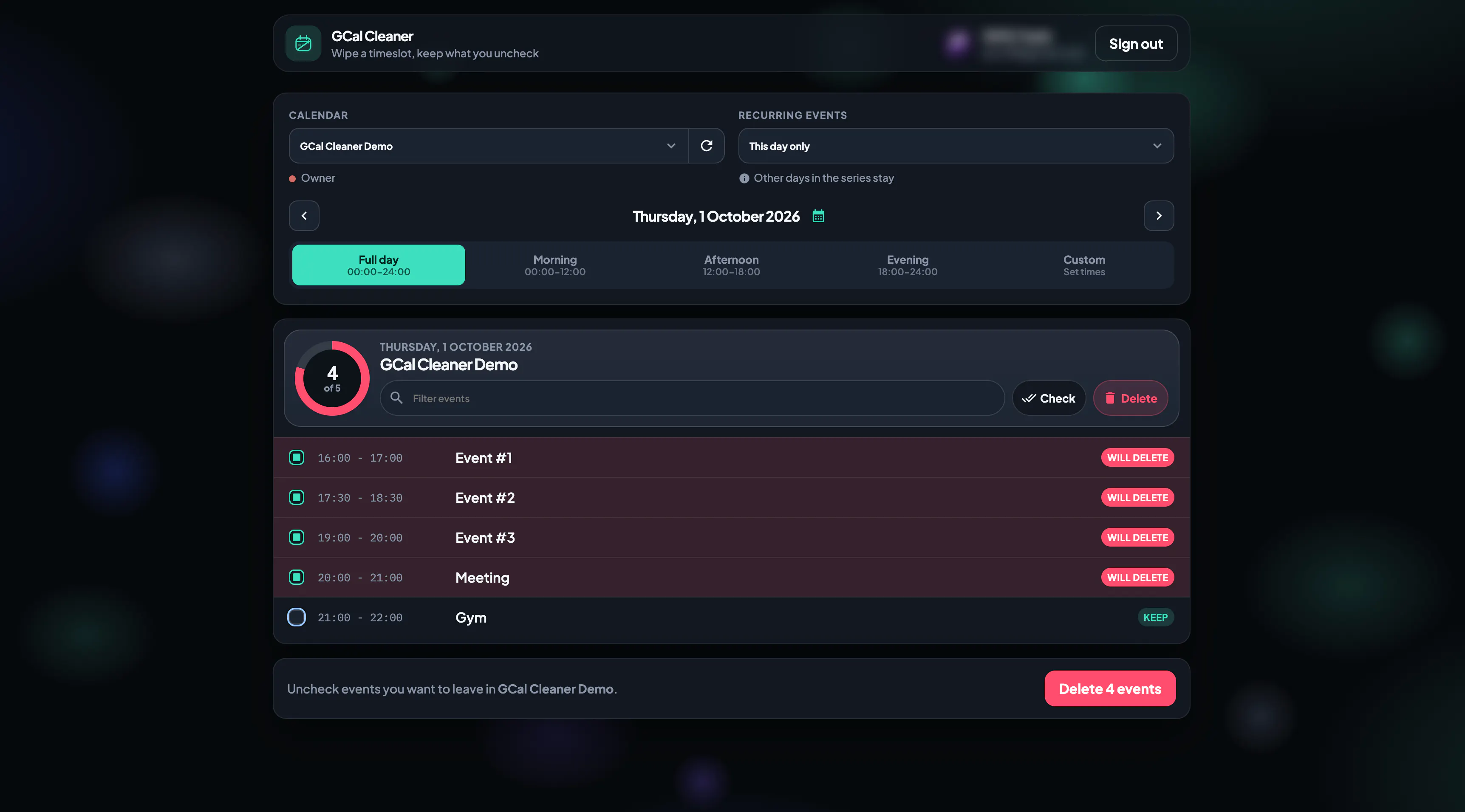Viewport: 1465px width, 812px height.
Task: Uncheck the Meeting checkbox
Action: pyautogui.click(x=296, y=577)
